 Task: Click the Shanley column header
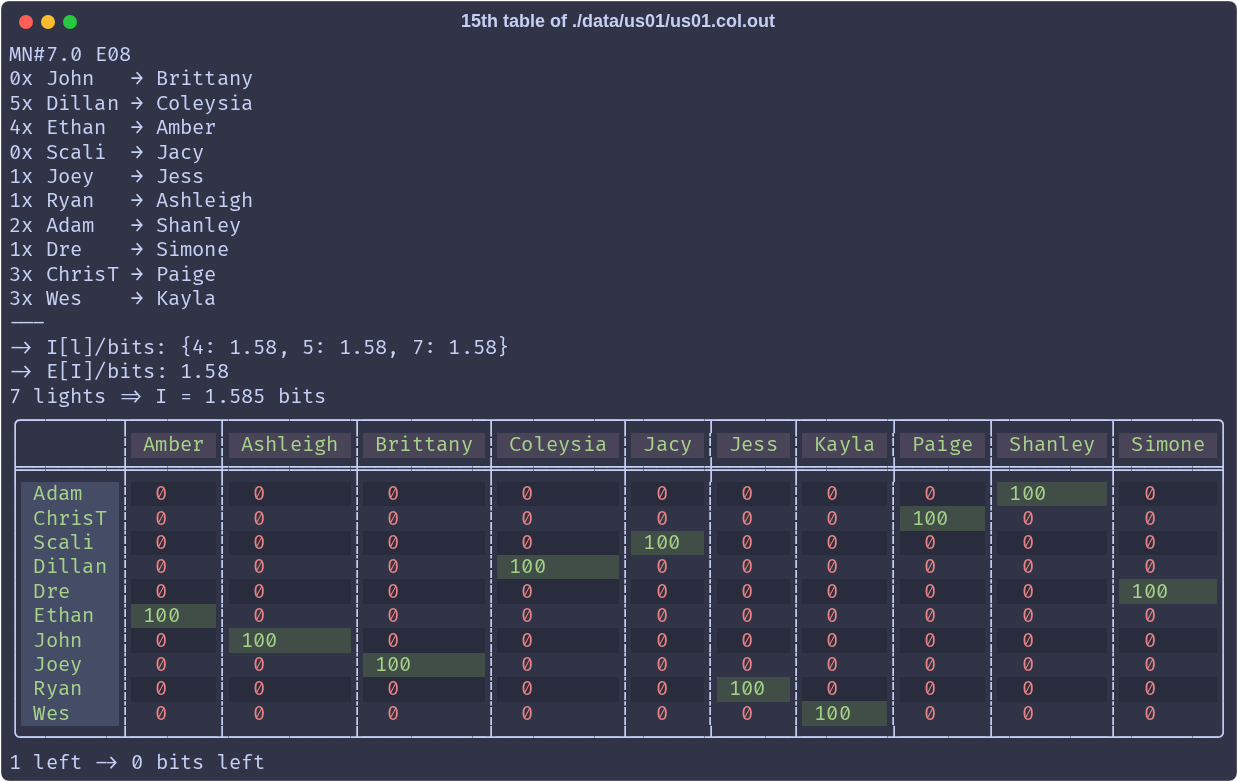(x=1052, y=445)
